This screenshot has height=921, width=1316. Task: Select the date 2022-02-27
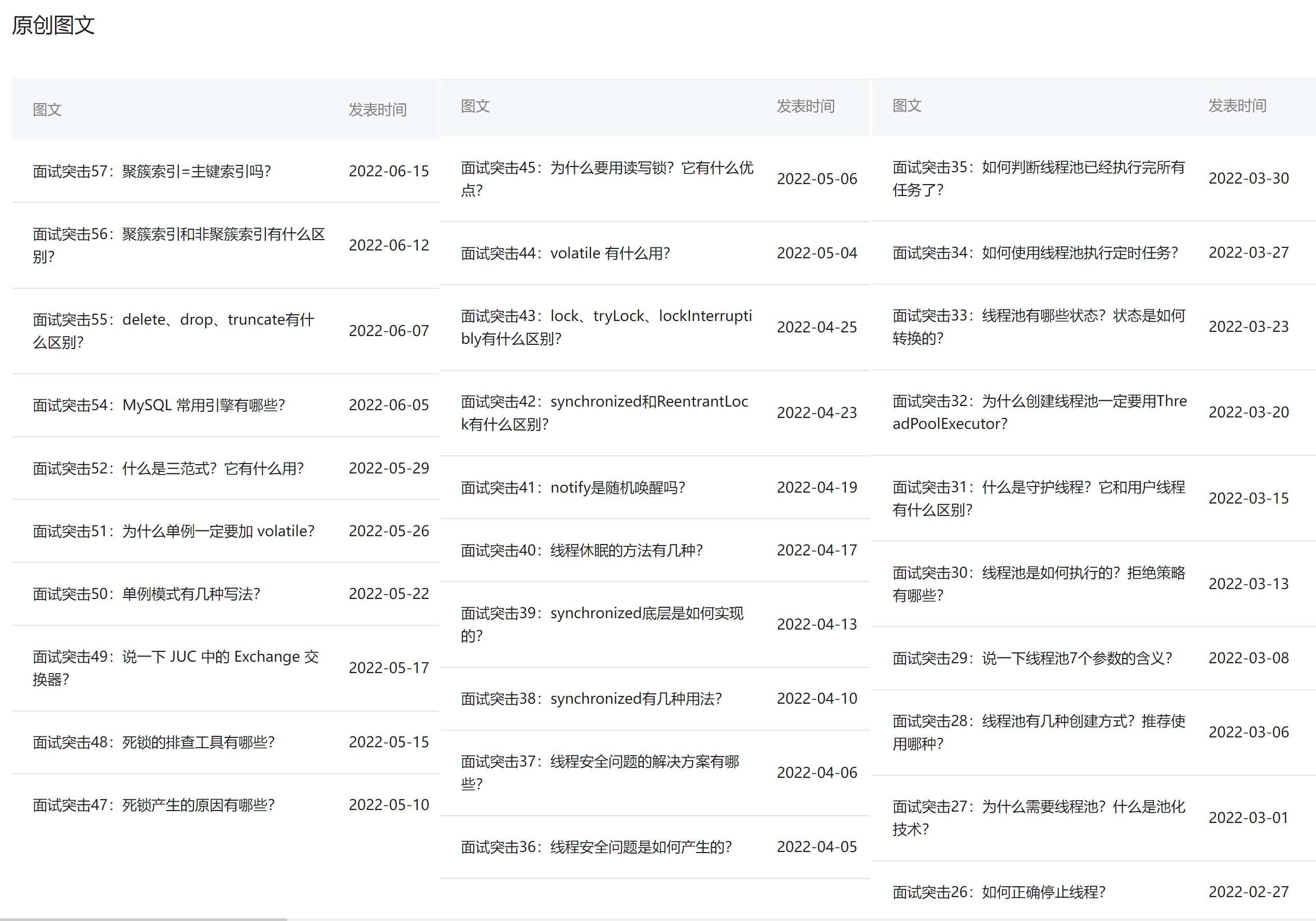1249,892
